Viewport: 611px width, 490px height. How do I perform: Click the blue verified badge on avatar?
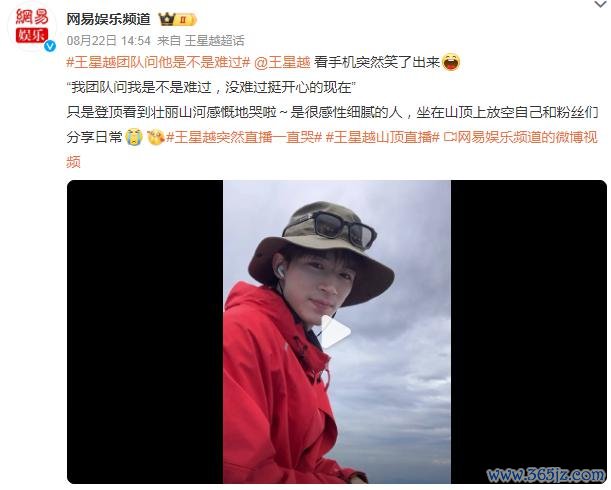pos(50,46)
